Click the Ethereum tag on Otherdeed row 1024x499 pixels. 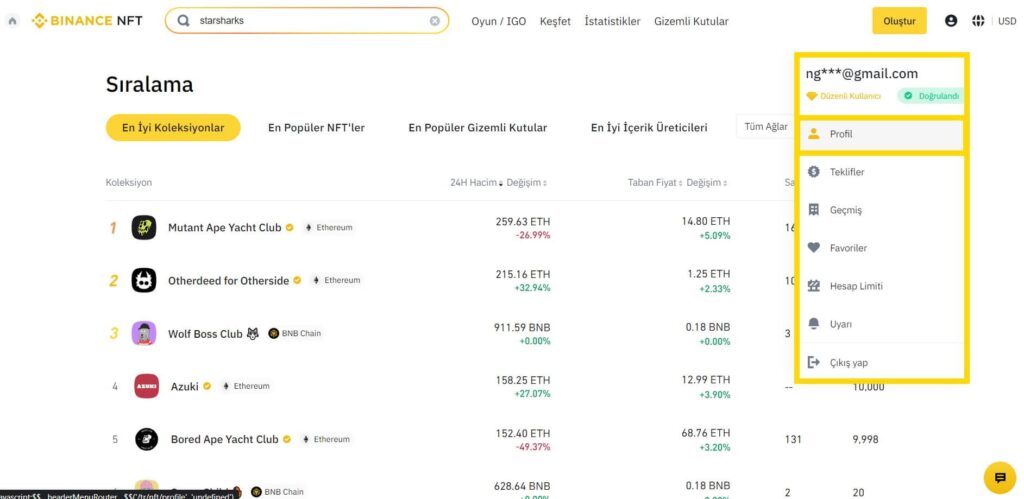pos(336,280)
